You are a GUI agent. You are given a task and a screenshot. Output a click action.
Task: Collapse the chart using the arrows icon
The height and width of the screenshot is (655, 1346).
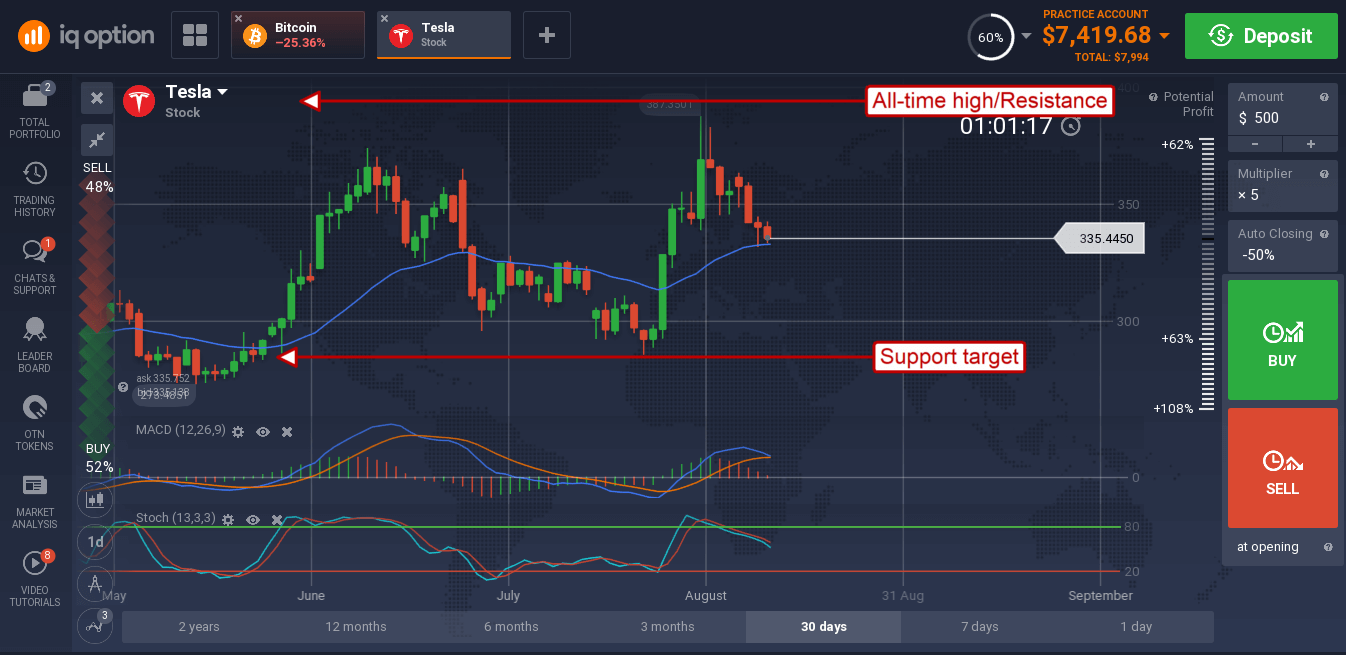point(97,140)
